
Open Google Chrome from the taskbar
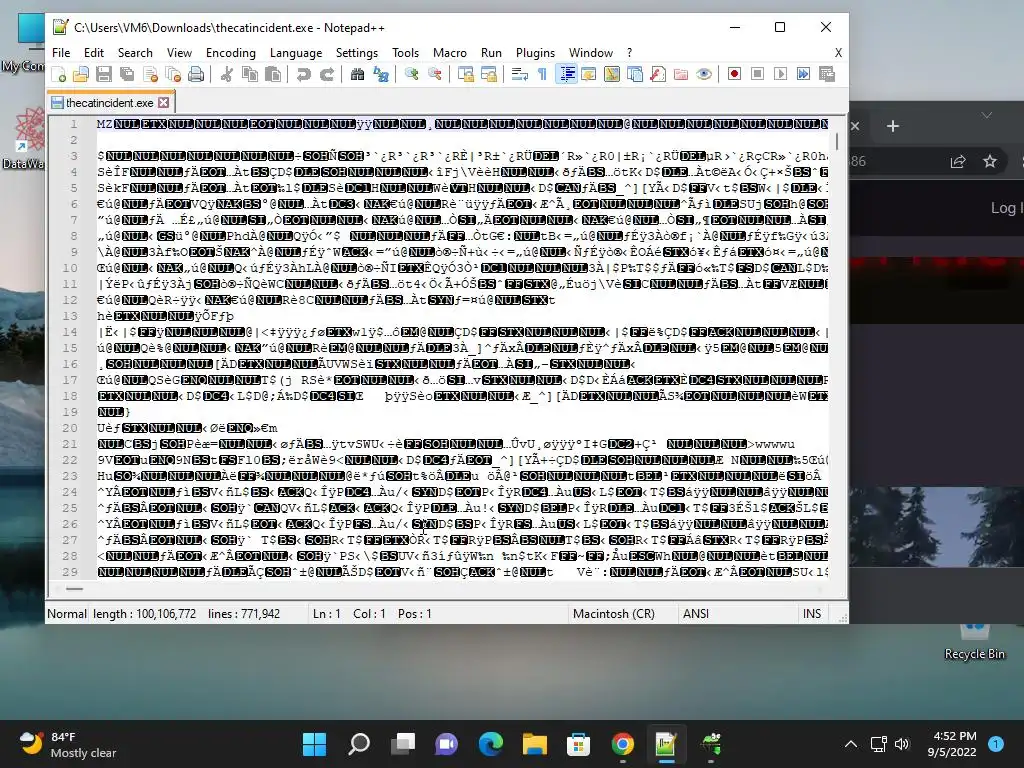[x=622, y=744]
